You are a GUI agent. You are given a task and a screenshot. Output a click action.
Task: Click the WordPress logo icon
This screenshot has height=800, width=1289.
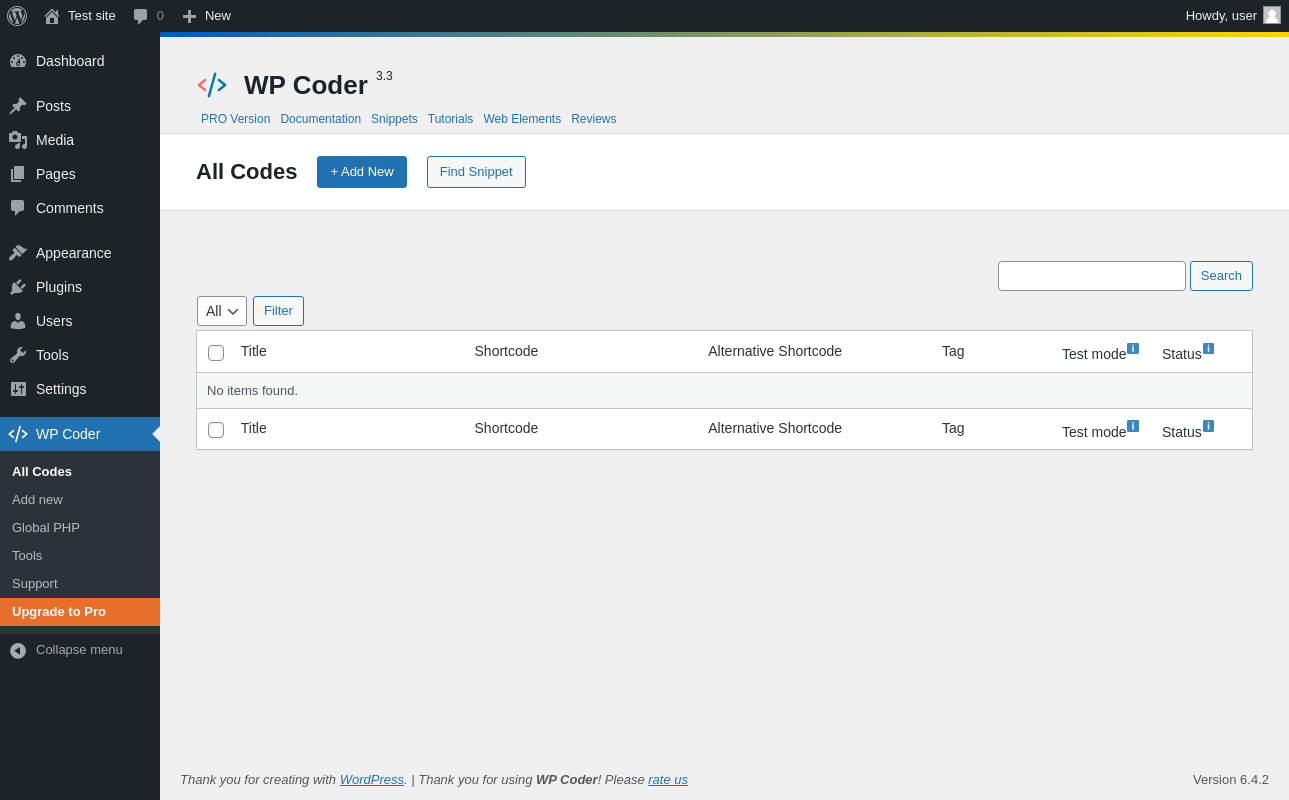coord(17,16)
